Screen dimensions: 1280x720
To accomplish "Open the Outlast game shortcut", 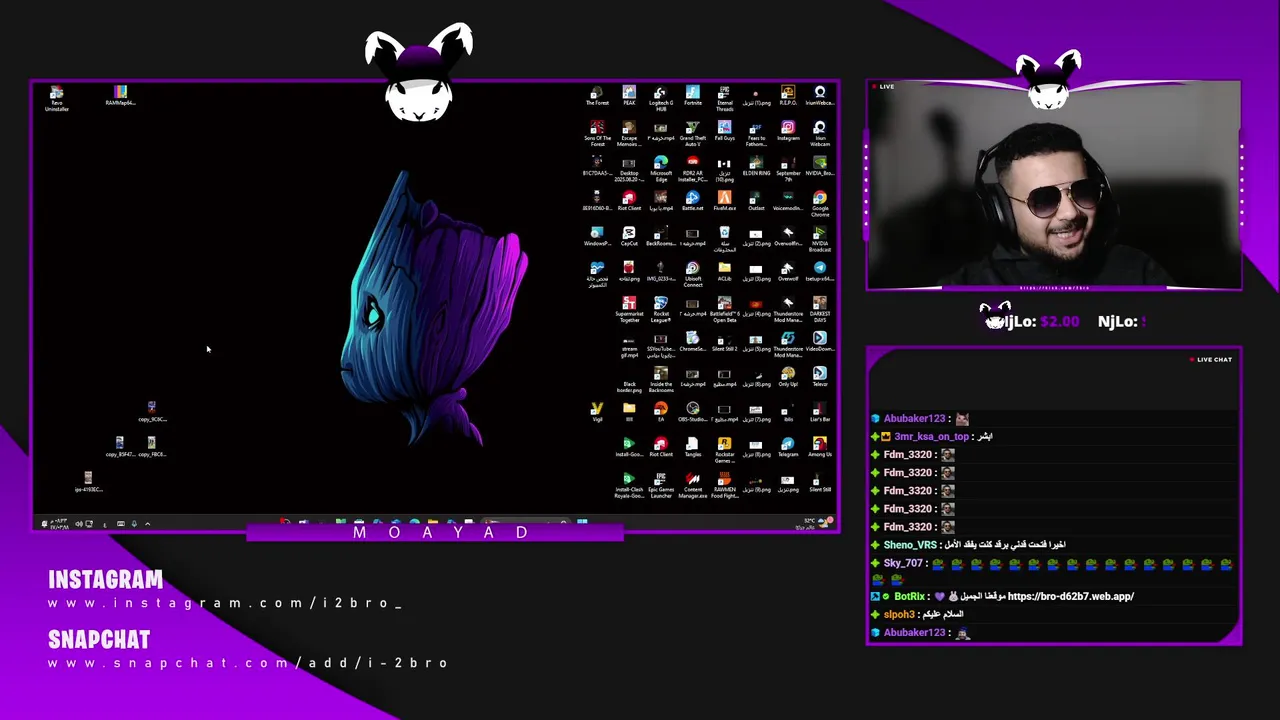I will (756, 202).
